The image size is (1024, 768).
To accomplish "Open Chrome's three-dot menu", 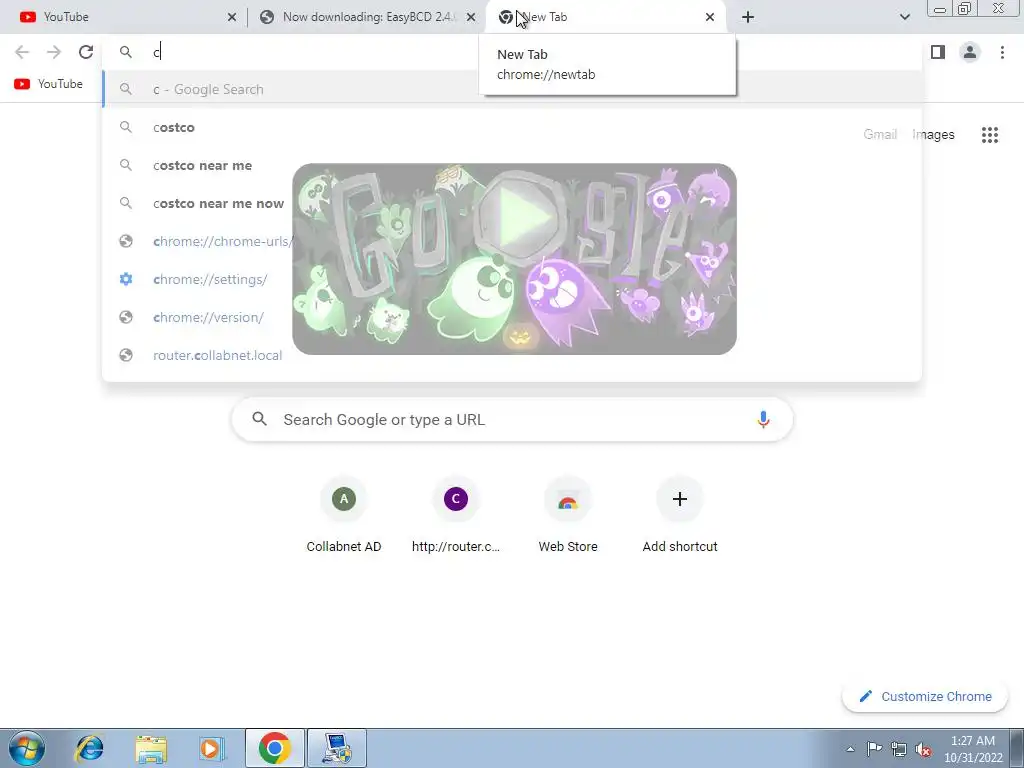I will pyautogui.click(x=1002, y=52).
